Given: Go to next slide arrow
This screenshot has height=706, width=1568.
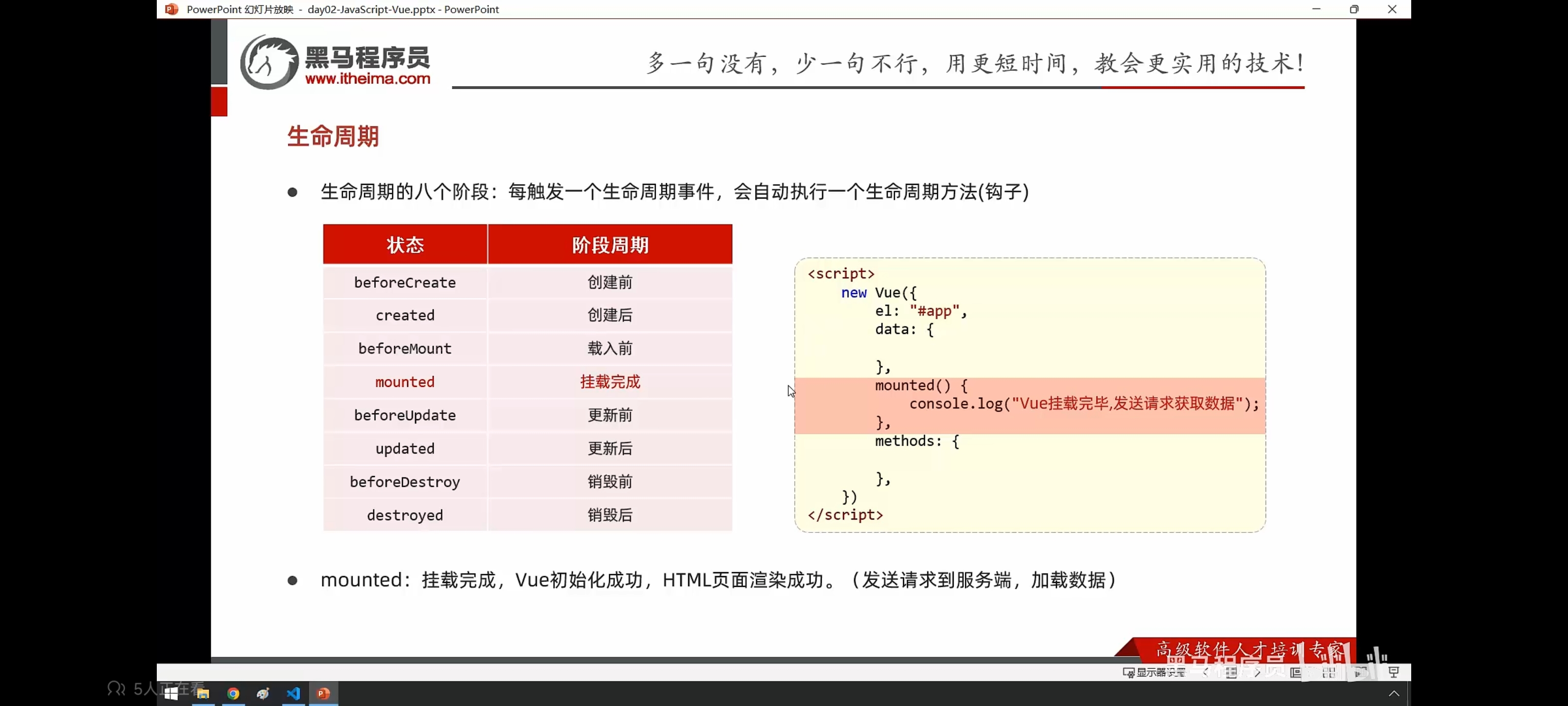Looking at the screenshot, I should pos(1257,672).
